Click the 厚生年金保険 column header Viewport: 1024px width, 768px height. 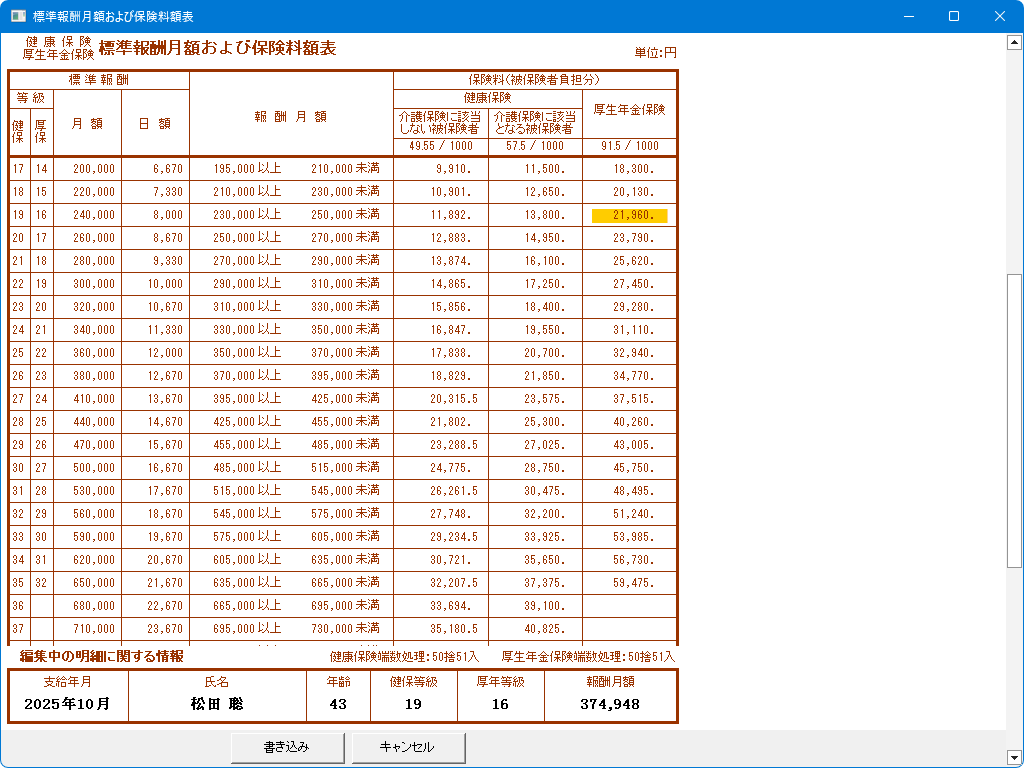tap(629, 110)
